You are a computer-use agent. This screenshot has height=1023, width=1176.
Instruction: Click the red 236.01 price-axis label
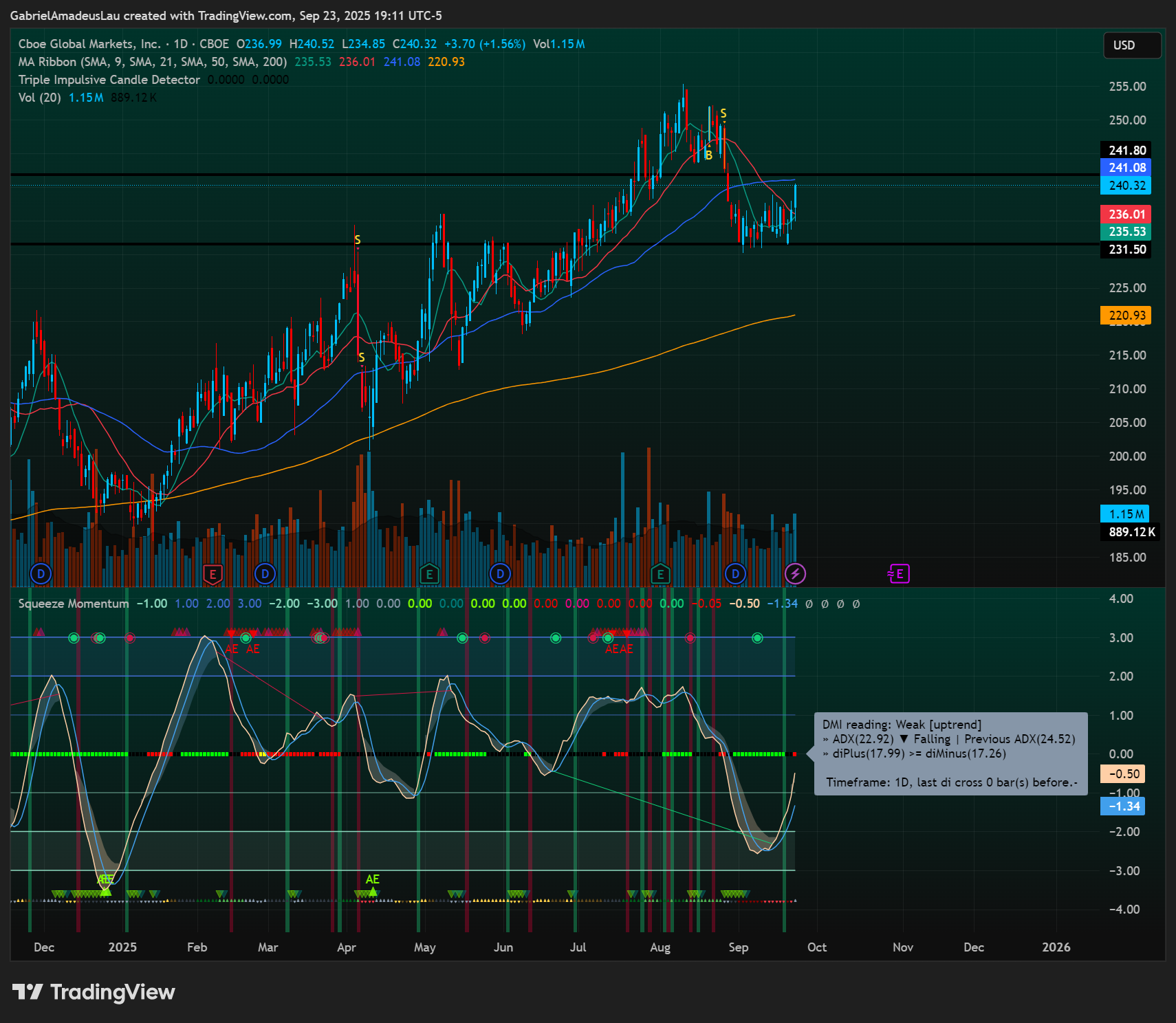pyautogui.click(x=1126, y=214)
